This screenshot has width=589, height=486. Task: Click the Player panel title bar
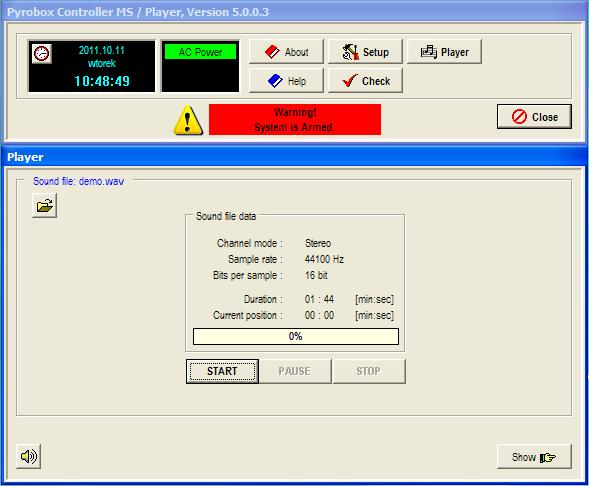click(x=294, y=157)
